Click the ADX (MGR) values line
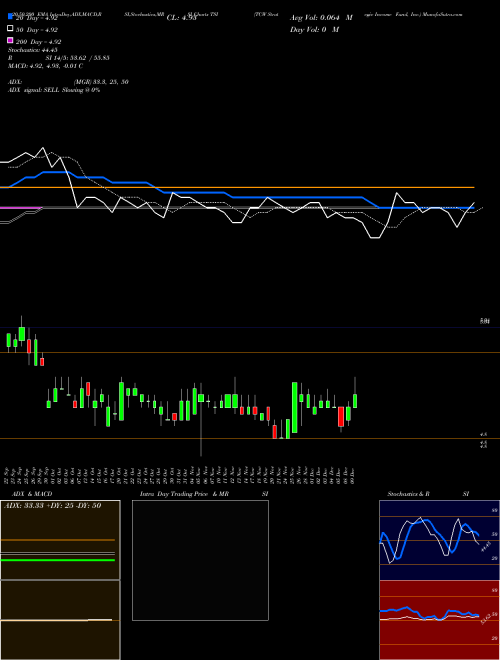 [x=68, y=82]
